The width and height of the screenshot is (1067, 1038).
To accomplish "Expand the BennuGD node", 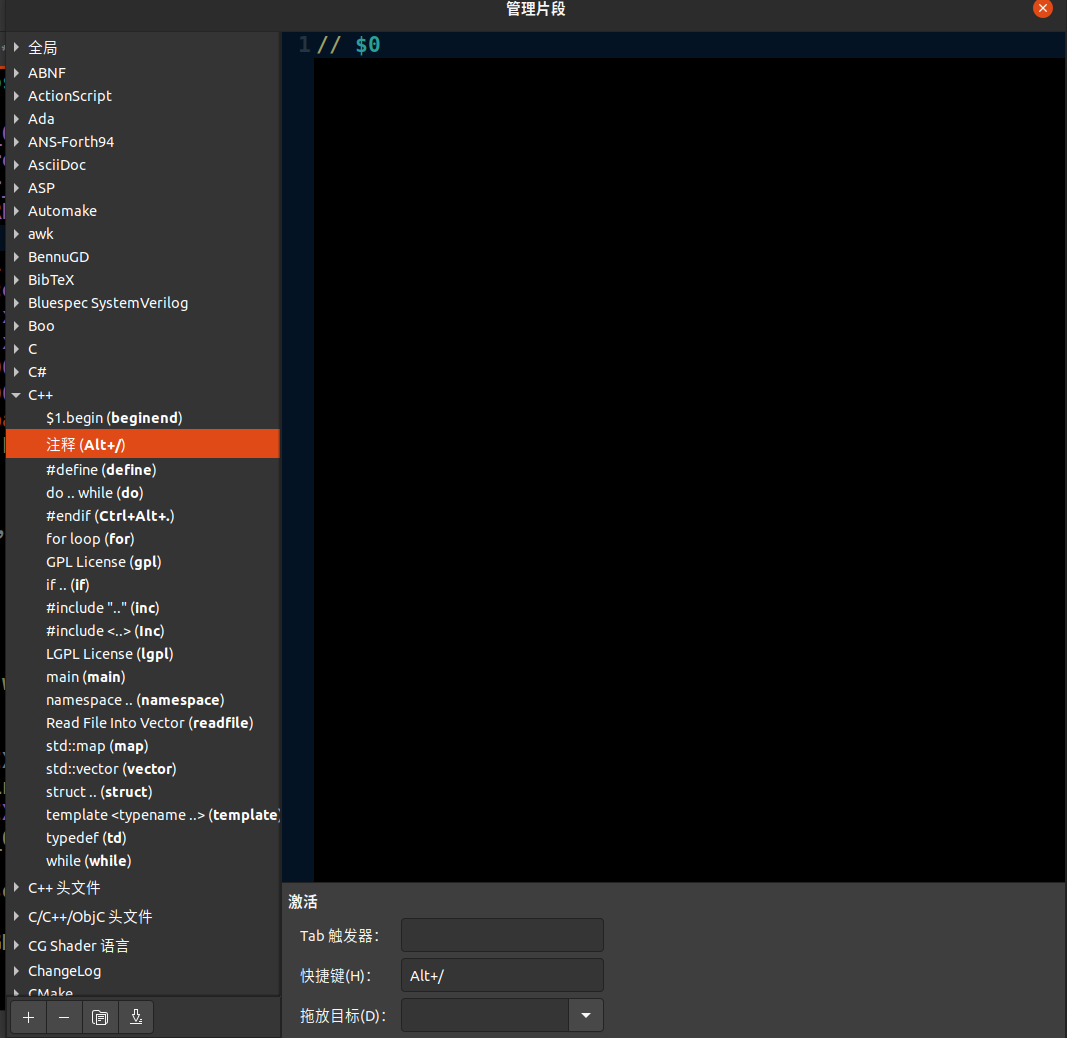I will tap(16, 257).
